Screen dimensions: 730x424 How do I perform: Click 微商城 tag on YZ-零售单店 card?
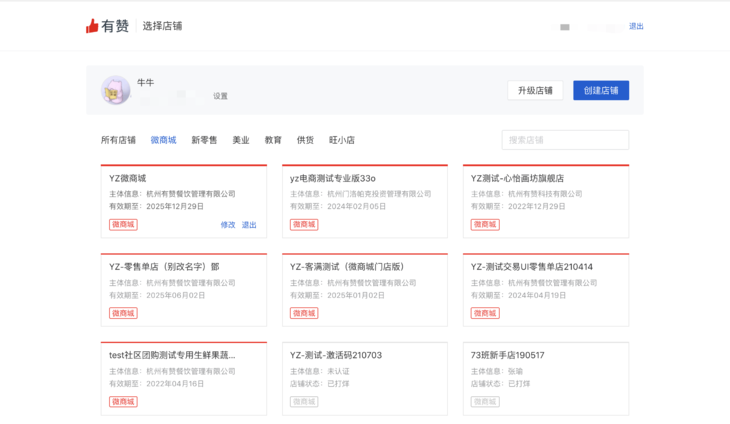[x=123, y=313]
